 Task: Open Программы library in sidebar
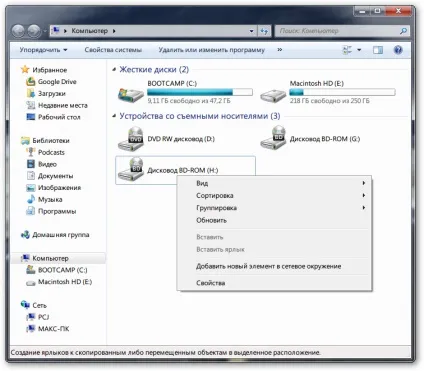57,211
